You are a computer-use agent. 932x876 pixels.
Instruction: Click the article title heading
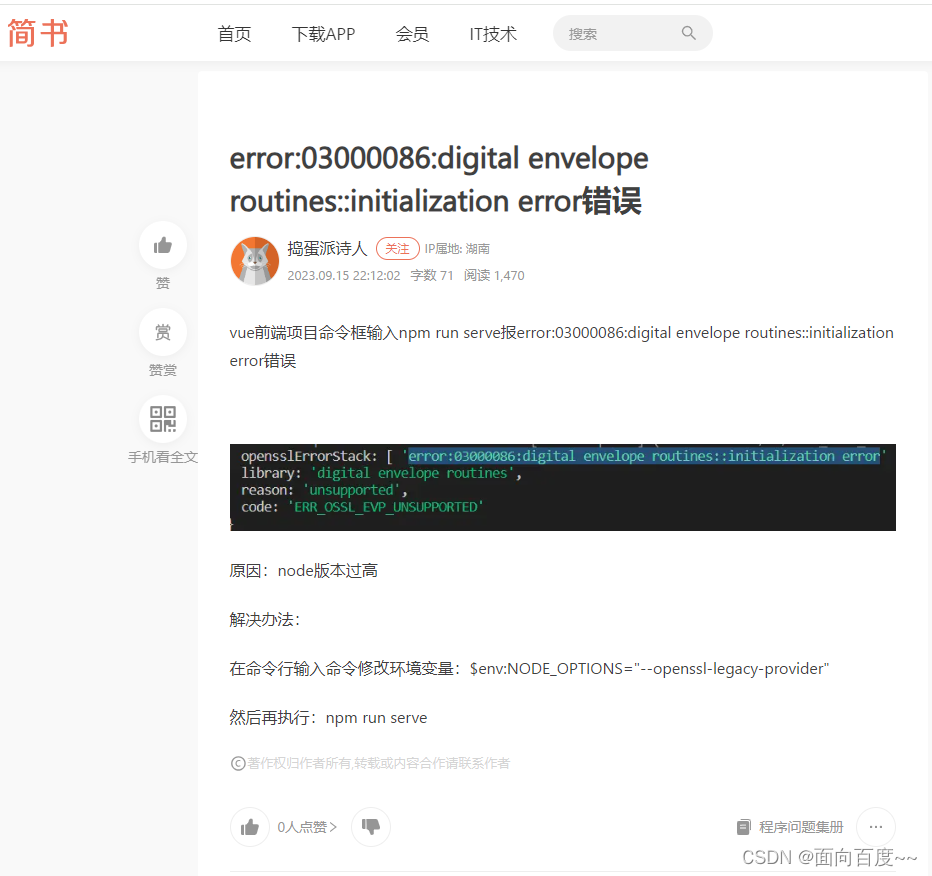[439, 179]
